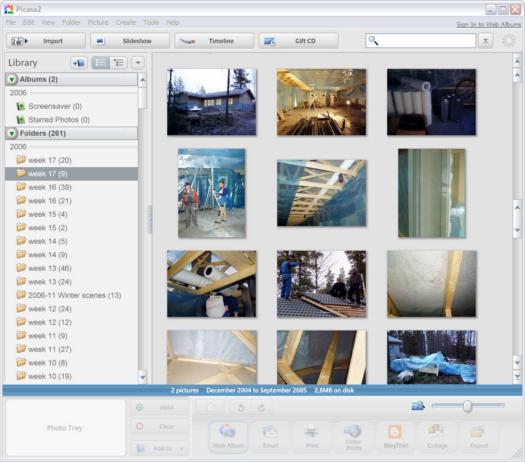Open the Add to dropdown
Viewport: 525px width, 462px height.
(159, 448)
